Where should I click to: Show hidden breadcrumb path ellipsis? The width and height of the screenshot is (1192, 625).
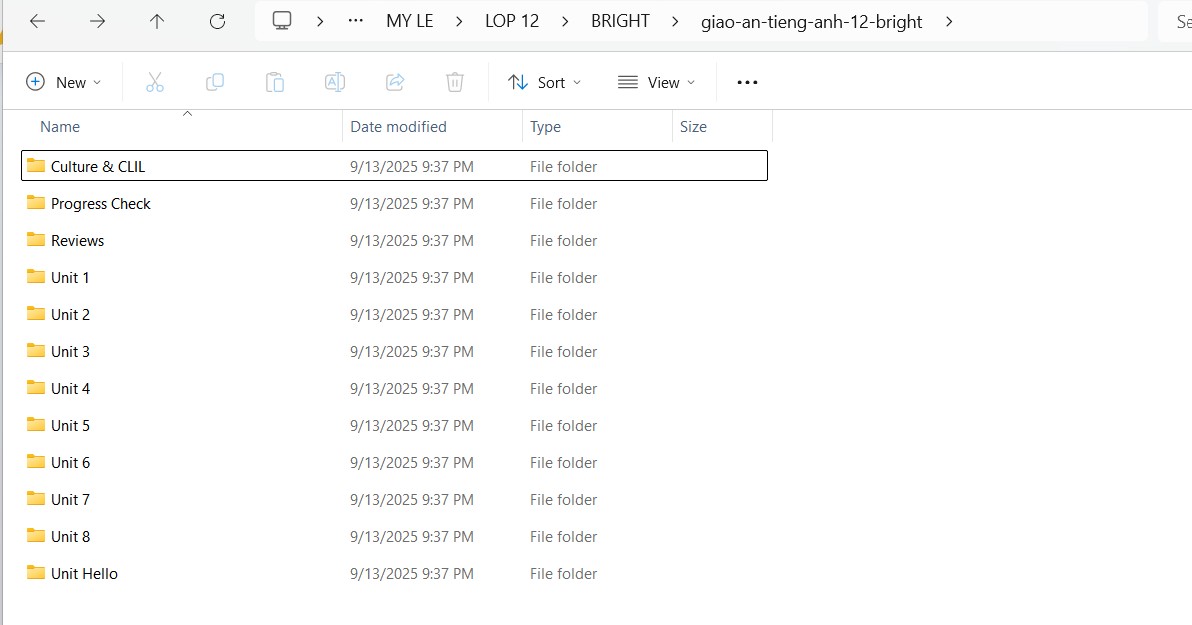click(x=355, y=21)
